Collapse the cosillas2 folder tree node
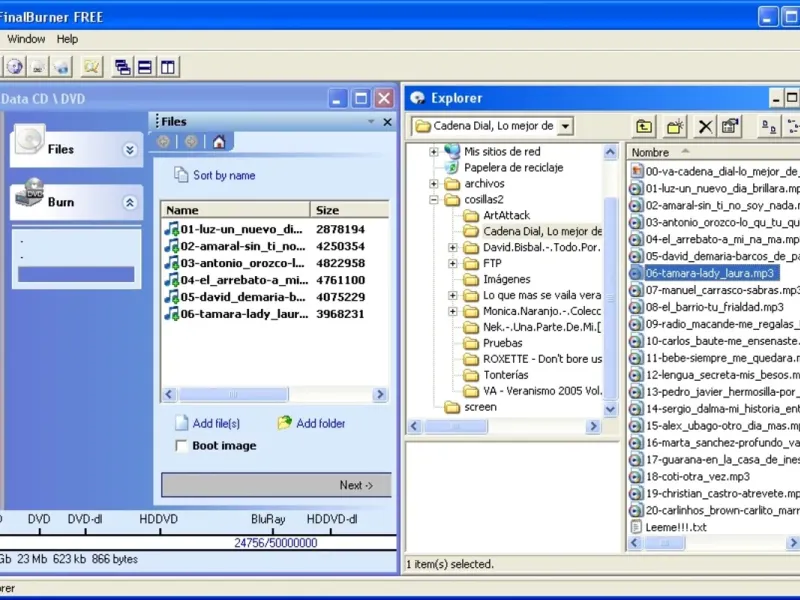The height and width of the screenshot is (600, 800). [x=434, y=199]
